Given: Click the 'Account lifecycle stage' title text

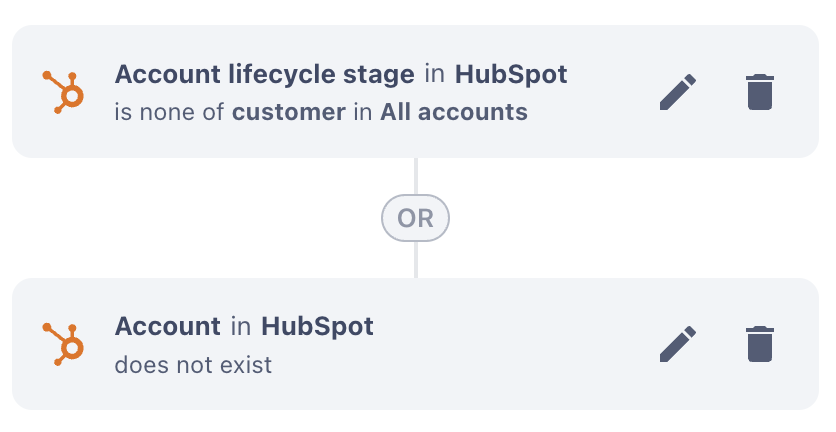Looking at the screenshot, I should point(264,74).
